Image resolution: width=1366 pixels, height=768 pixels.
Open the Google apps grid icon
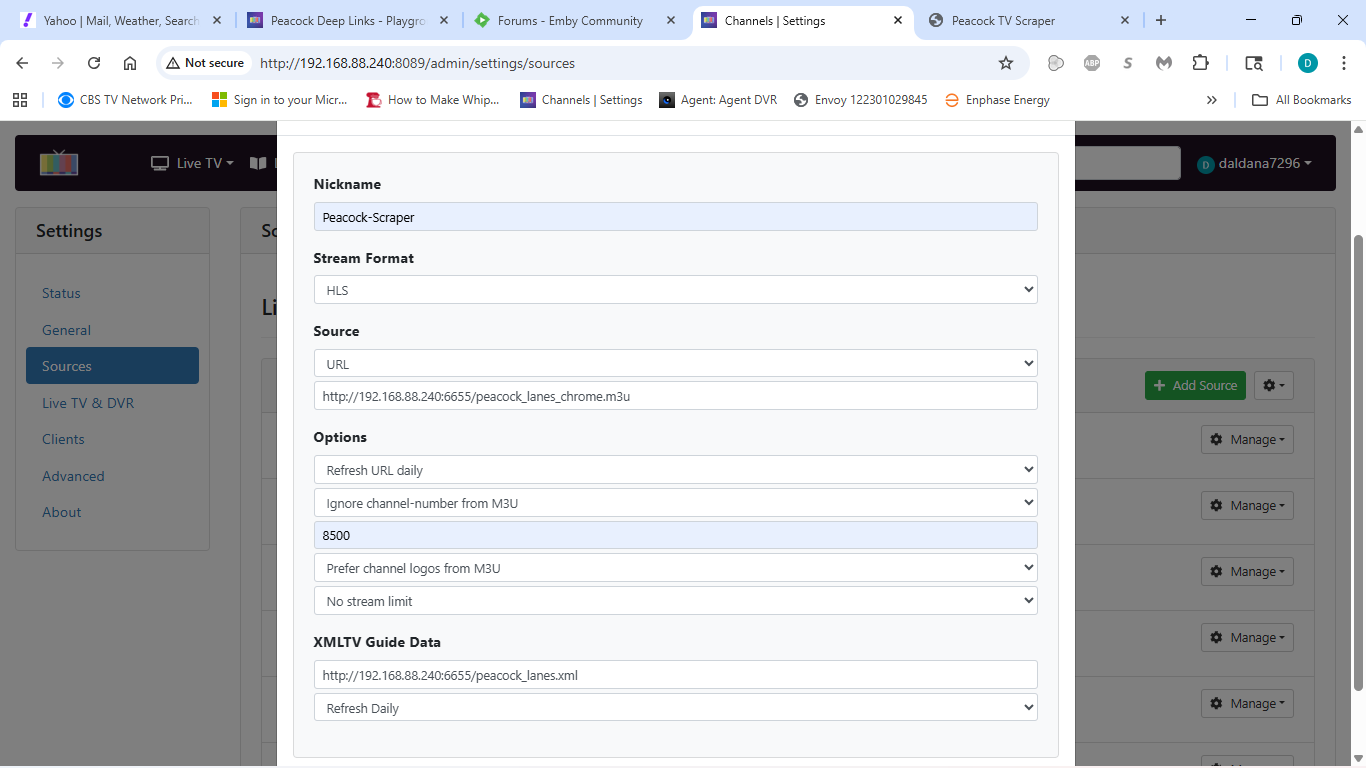(20, 100)
